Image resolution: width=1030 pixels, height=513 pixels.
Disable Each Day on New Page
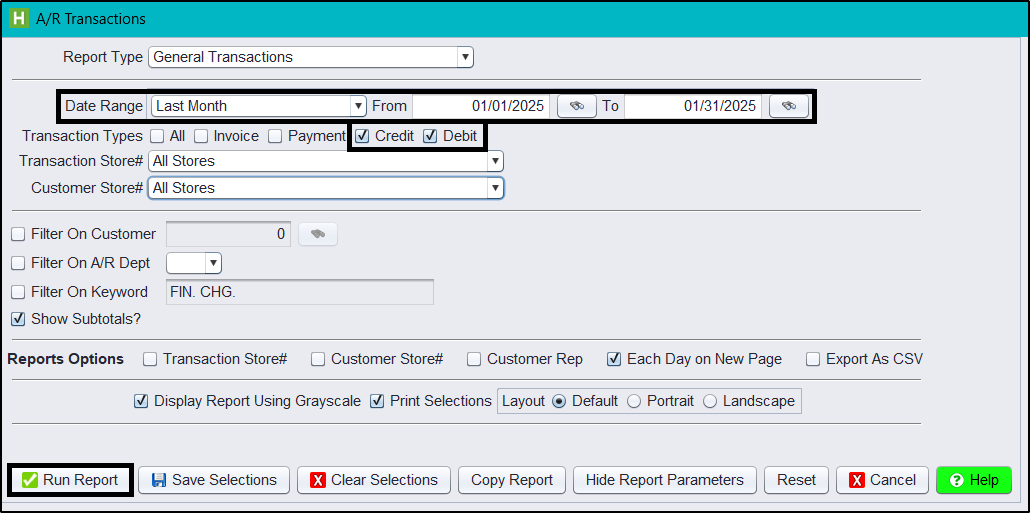[x=615, y=359]
